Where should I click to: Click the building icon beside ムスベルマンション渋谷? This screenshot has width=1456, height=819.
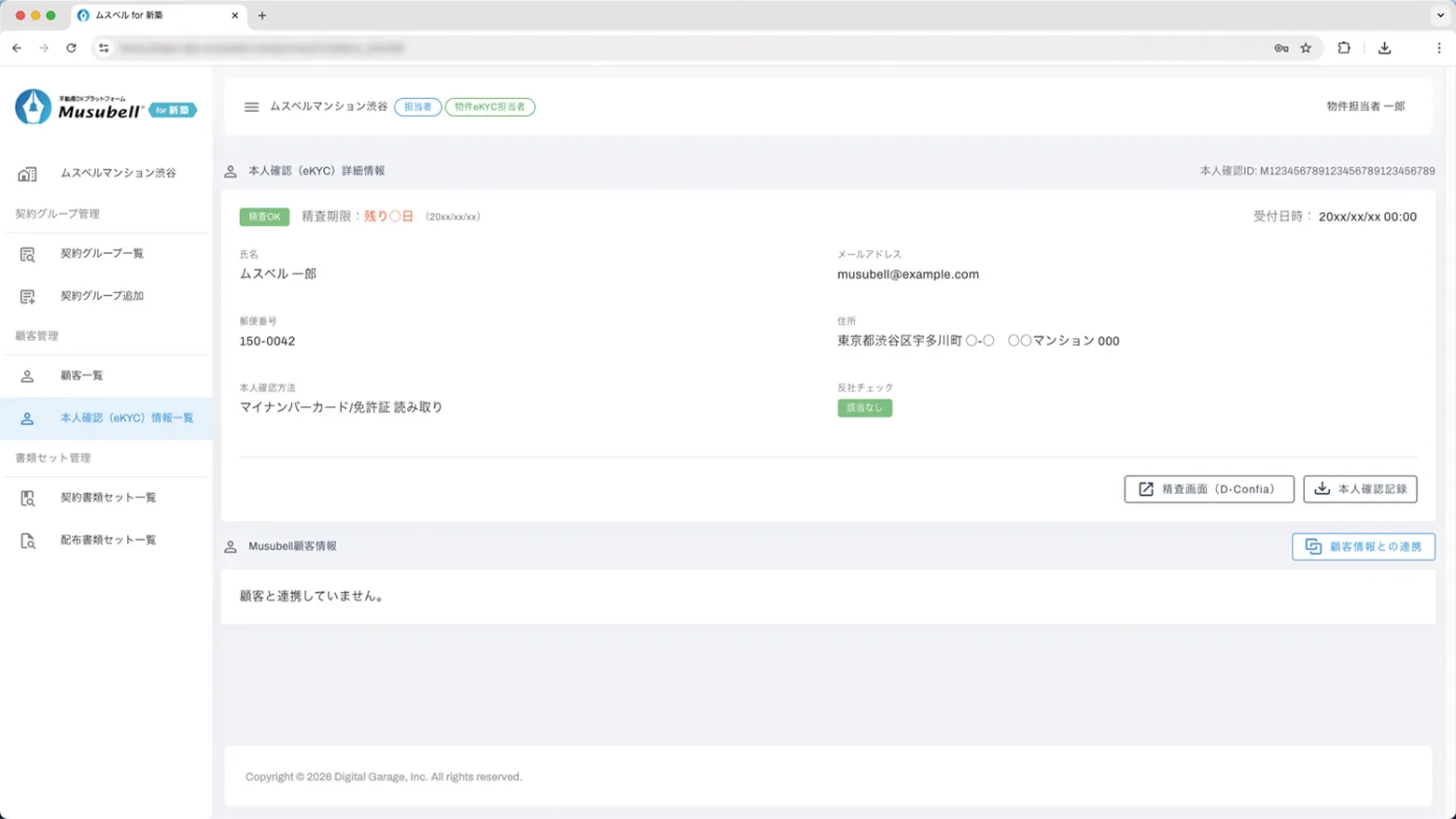[27, 174]
